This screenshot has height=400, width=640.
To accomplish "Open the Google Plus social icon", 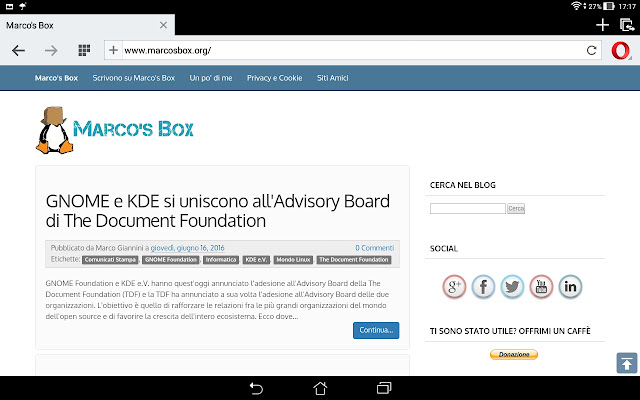I will coord(454,287).
